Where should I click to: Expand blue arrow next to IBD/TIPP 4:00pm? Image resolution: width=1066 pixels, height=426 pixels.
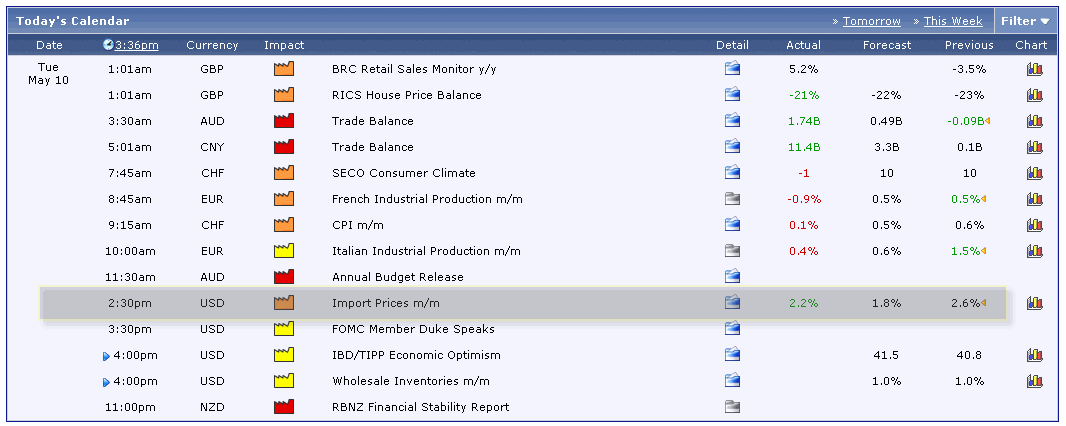click(106, 356)
